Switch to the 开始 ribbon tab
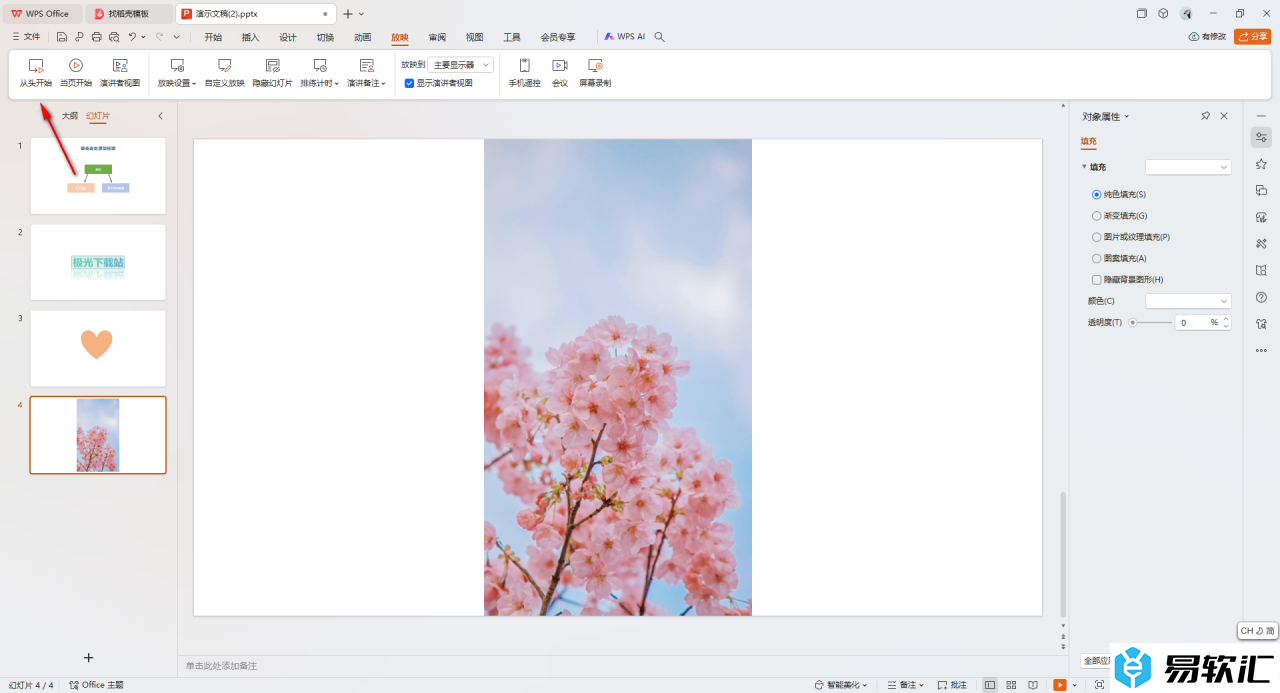This screenshot has height=693, width=1280. tap(213, 37)
